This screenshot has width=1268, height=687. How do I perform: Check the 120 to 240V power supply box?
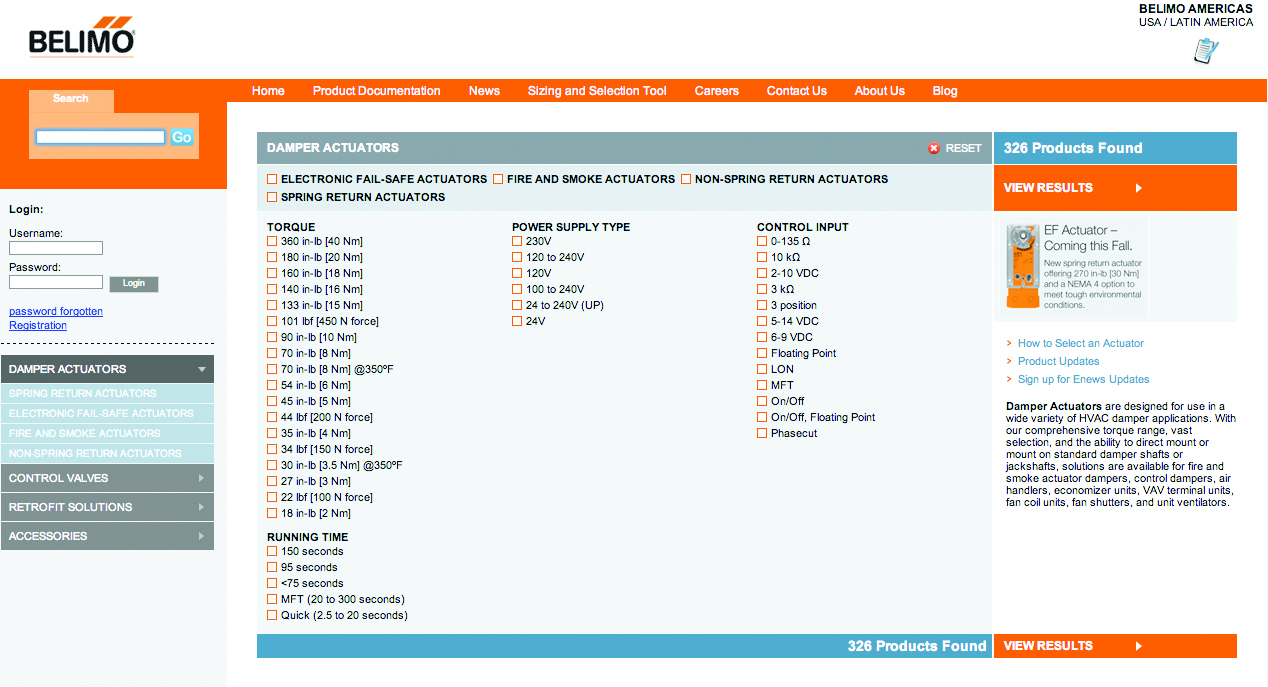click(517, 257)
